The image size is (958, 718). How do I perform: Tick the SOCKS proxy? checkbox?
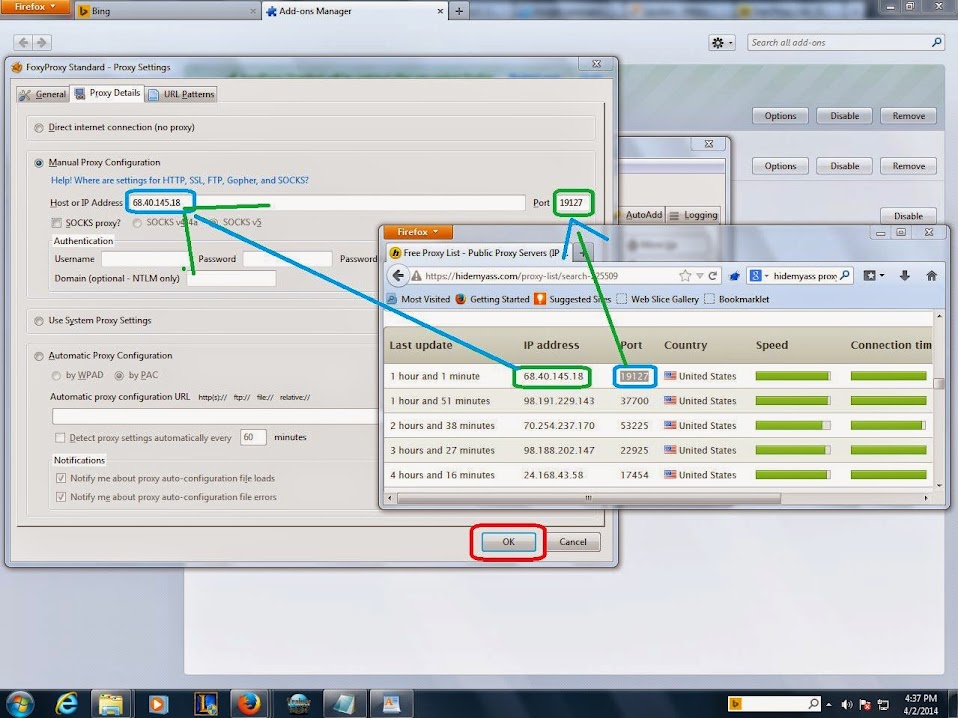click(57, 222)
